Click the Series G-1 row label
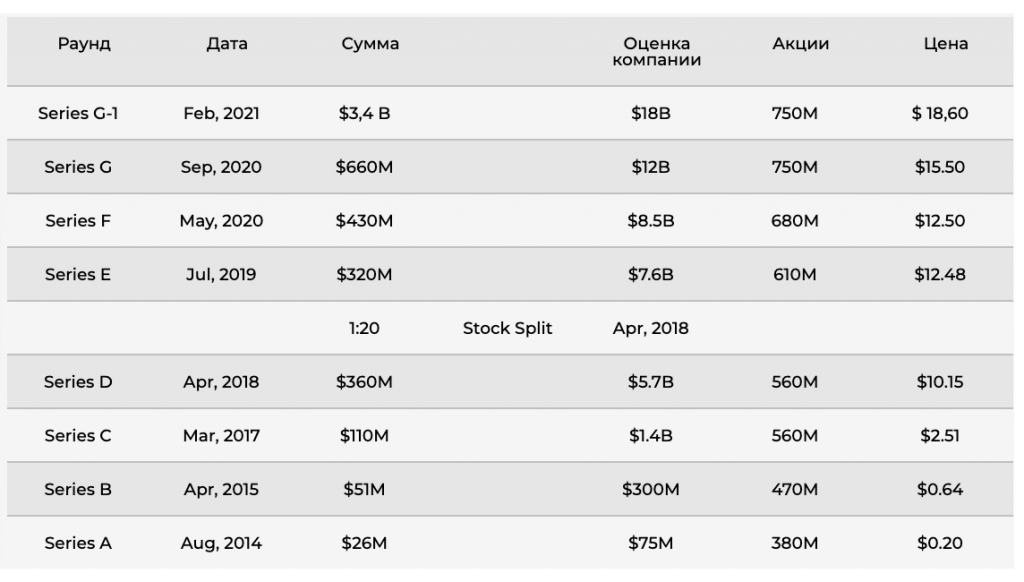Viewport: 1024px width, 582px height. pyautogui.click(x=78, y=113)
